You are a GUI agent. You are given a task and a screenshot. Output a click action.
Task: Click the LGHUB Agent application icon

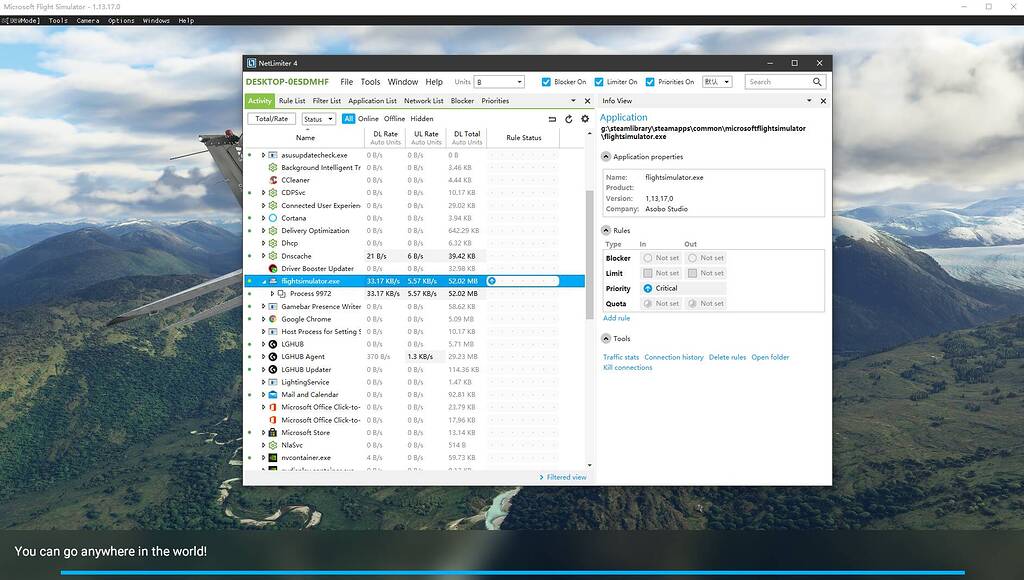[272, 356]
